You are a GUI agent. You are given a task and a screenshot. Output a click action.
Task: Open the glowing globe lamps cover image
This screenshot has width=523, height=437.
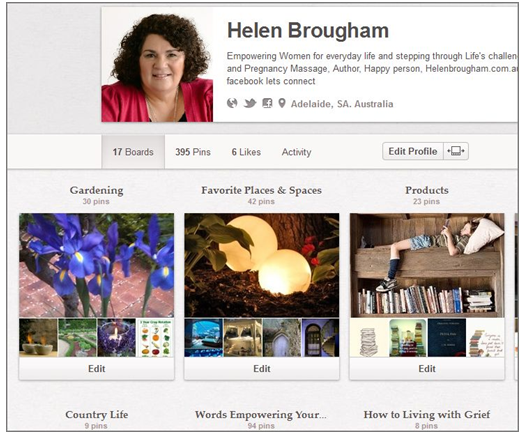pos(262,265)
